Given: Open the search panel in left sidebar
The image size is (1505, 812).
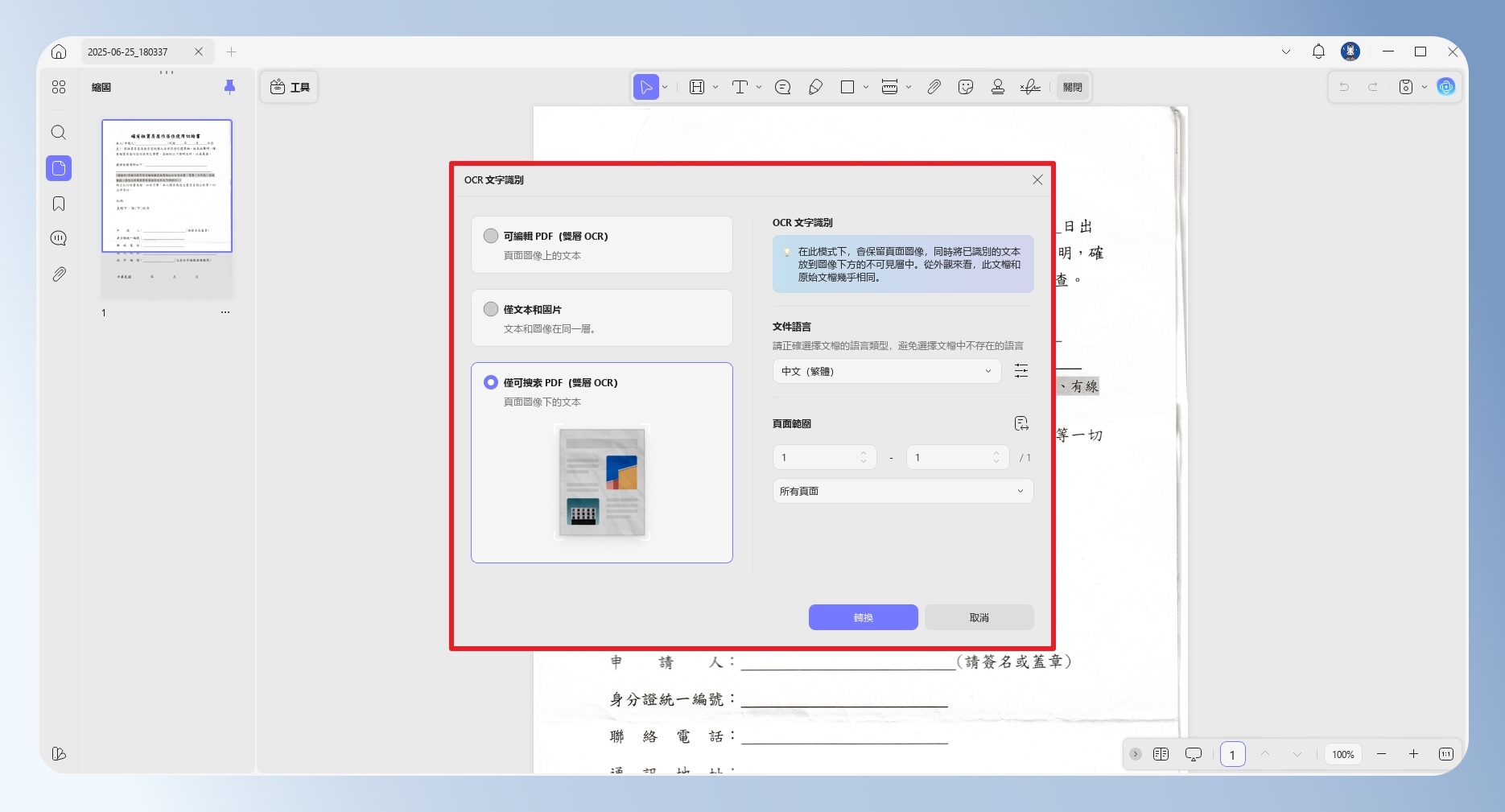Looking at the screenshot, I should click(59, 132).
